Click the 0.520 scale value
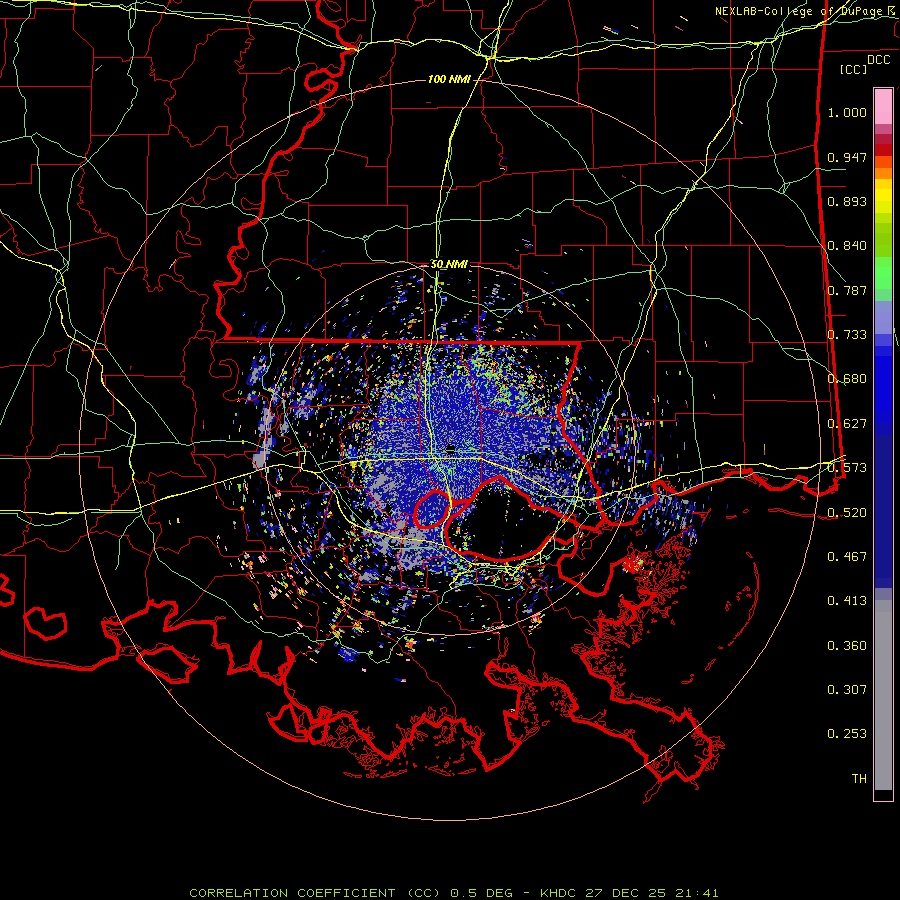The height and width of the screenshot is (900, 900). [847, 513]
